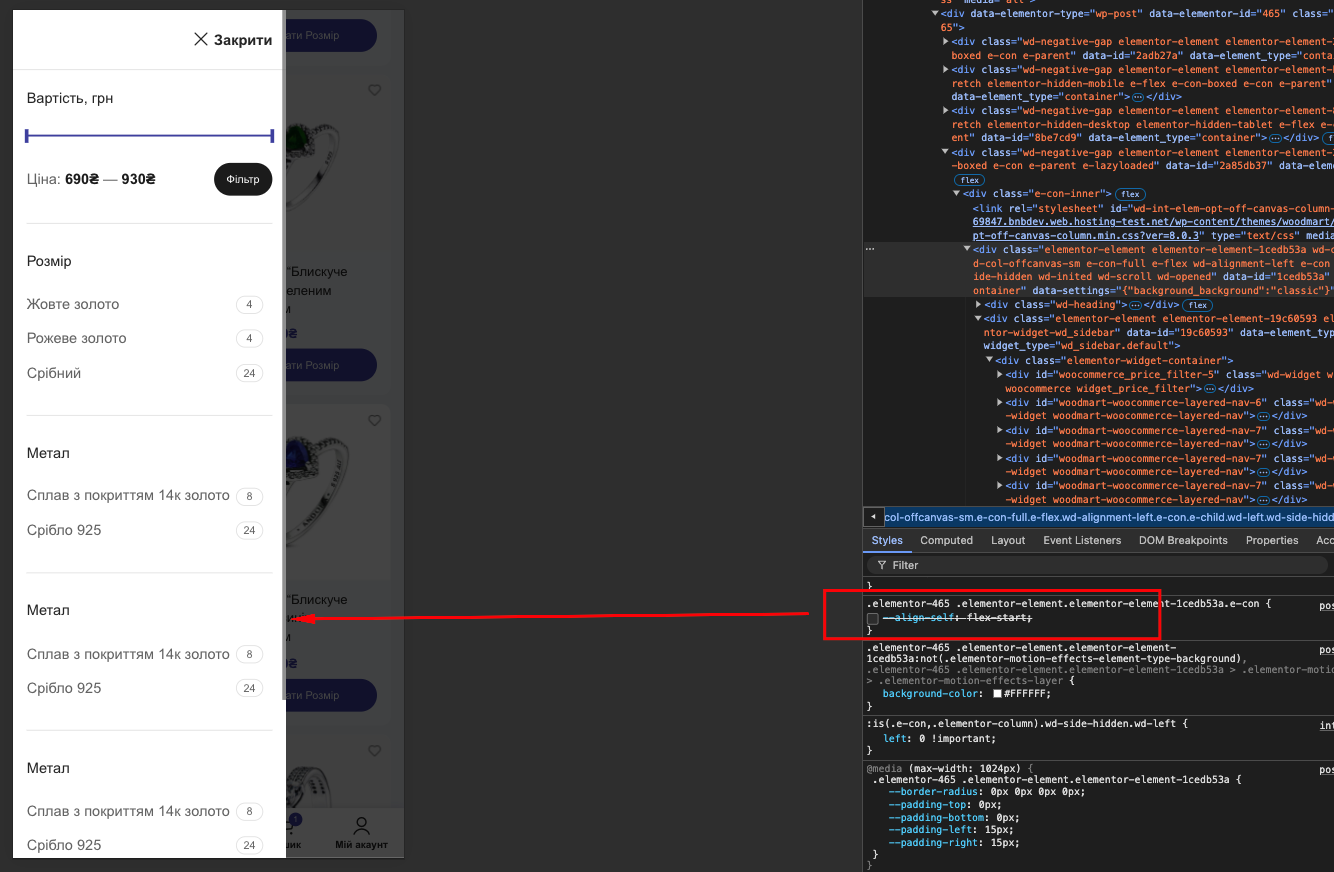Expand the wd-heading div node
Screen dimensions: 1334x872
(978, 304)
